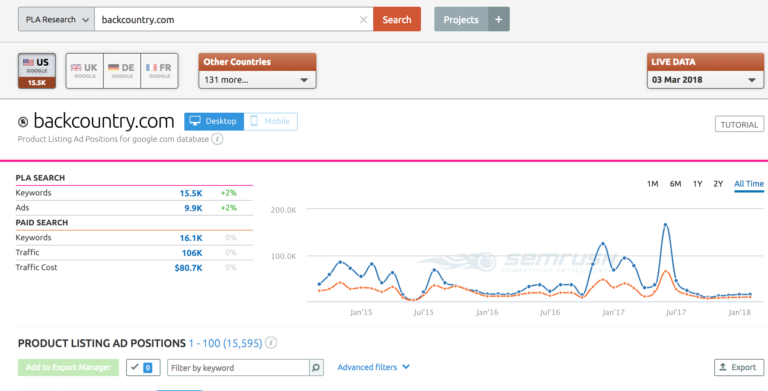768x391 pixels.
Task: Click the info icon next to Product Listing Ad Positions
Action: 271,342
